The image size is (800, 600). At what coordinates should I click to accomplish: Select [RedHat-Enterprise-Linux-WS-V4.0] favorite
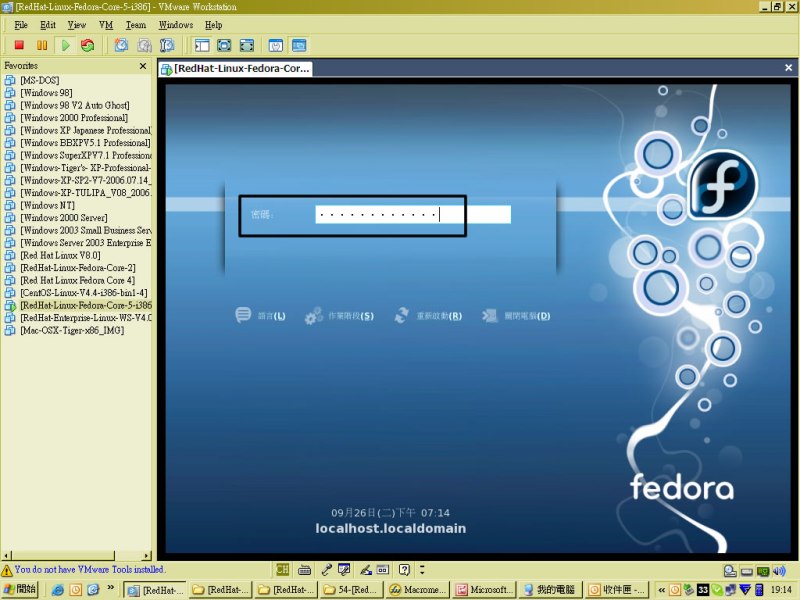pyautogui.click(x=86, y=318)
